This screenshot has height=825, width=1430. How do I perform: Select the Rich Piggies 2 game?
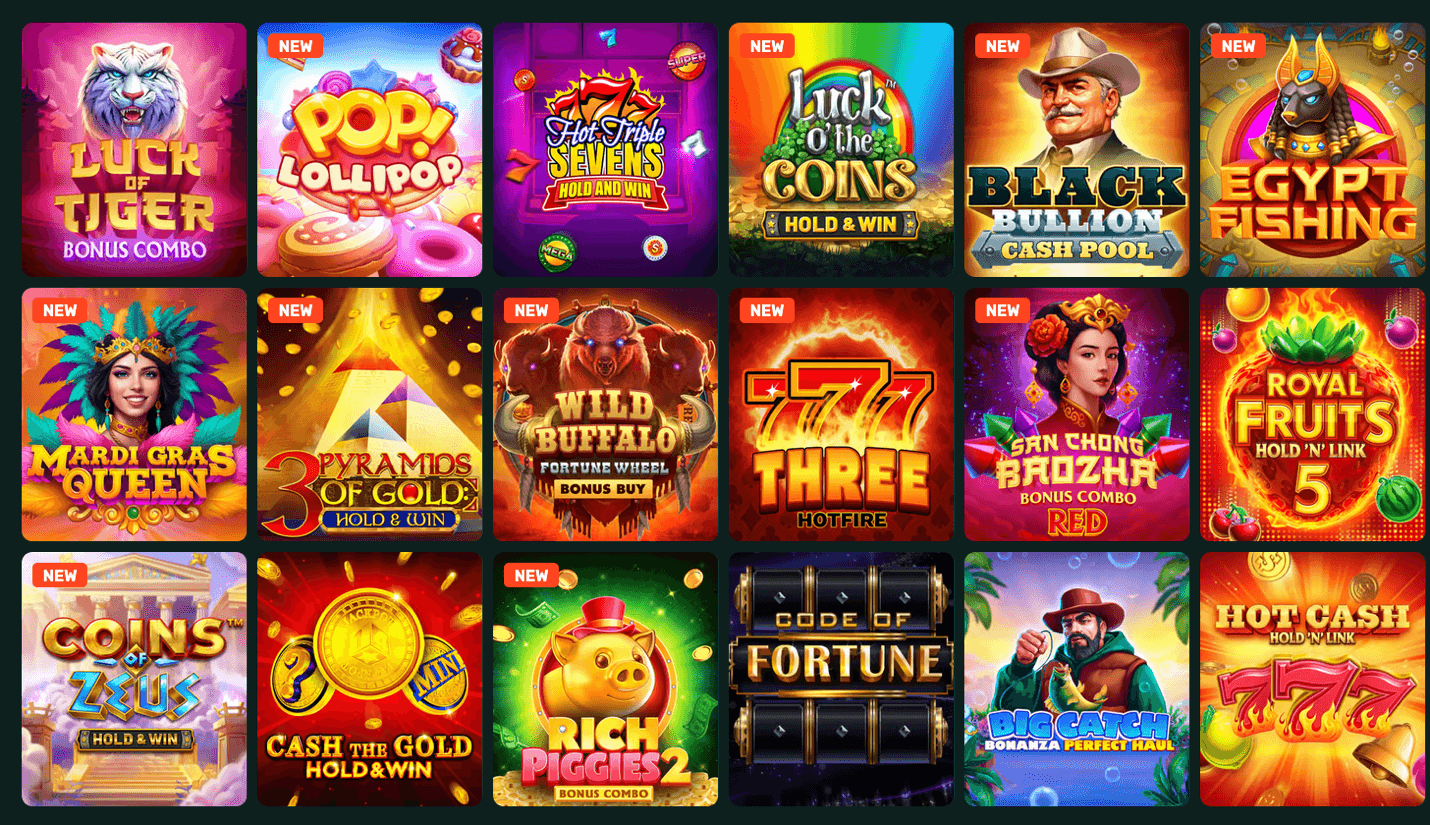pyautogui.click(x=605, y=679)
